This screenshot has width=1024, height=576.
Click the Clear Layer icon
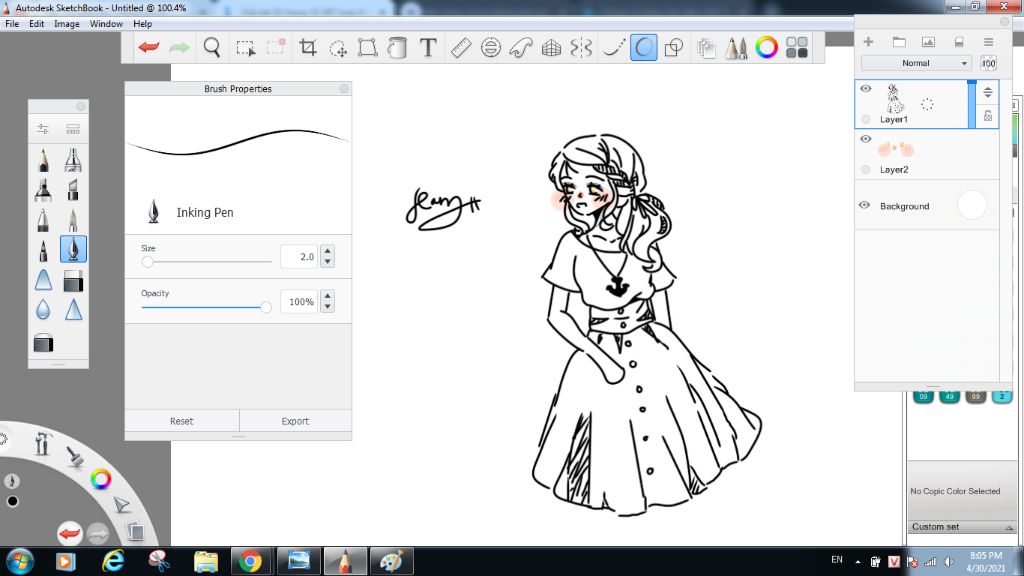coord(959,42)
